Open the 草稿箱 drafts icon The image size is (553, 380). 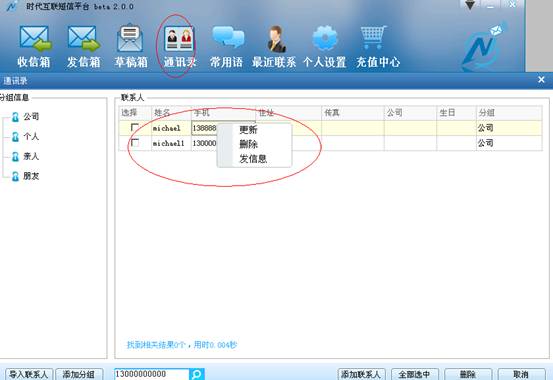pyautogui.click(x=130, y=38)
